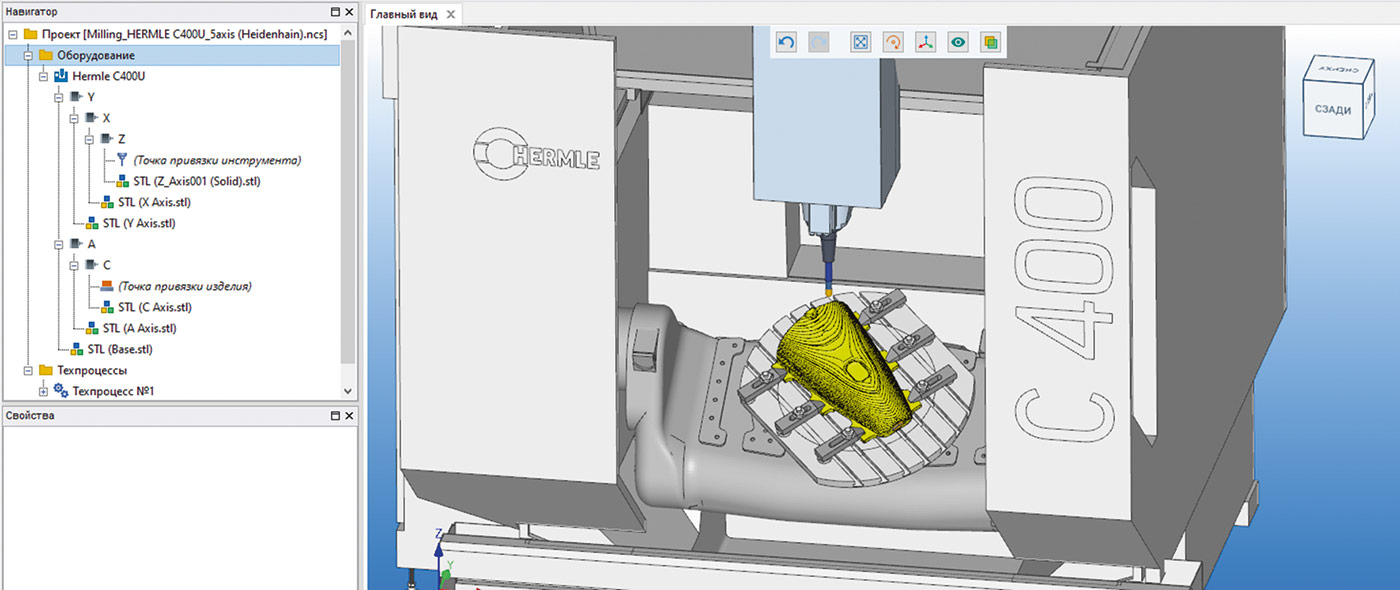Toggle visibility with the green eye icon
Viewport: 1400px width, 590px height.
pyautogui.click(x=959, y=43)
